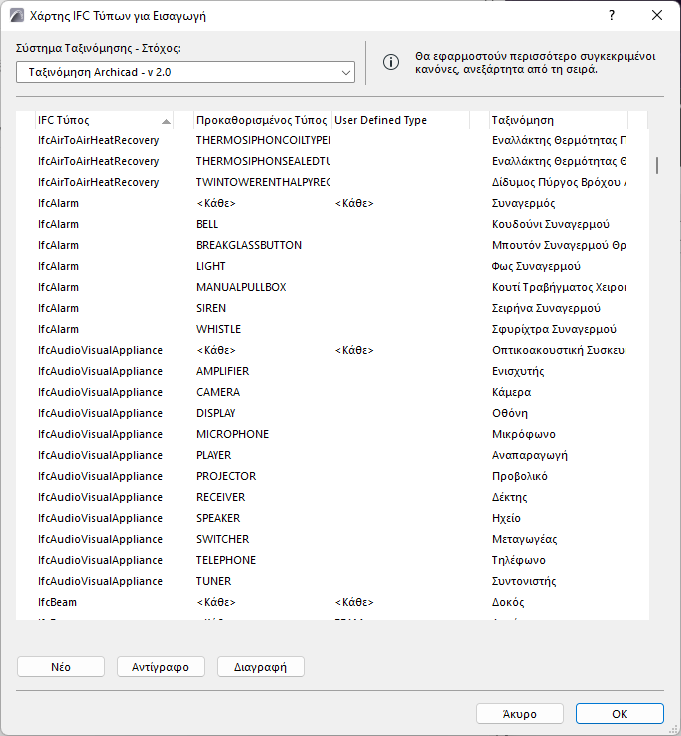This screenshot has height=736, width=681.
Task: Select the THERMOSIPHONCOILTYPE row
Action: [332, 140]
